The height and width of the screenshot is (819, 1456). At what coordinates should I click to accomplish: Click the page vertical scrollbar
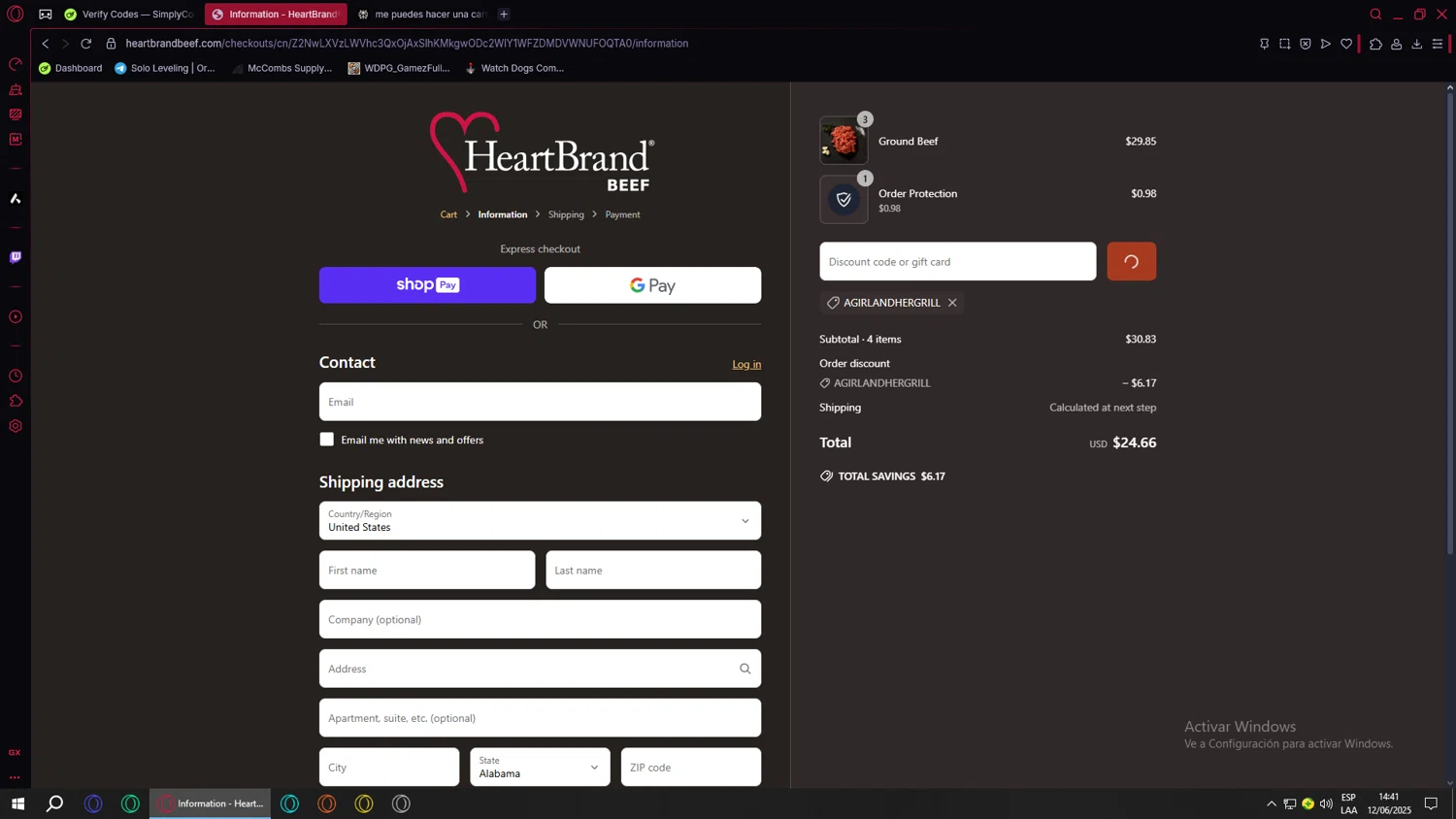click(x=1450, y=325)
